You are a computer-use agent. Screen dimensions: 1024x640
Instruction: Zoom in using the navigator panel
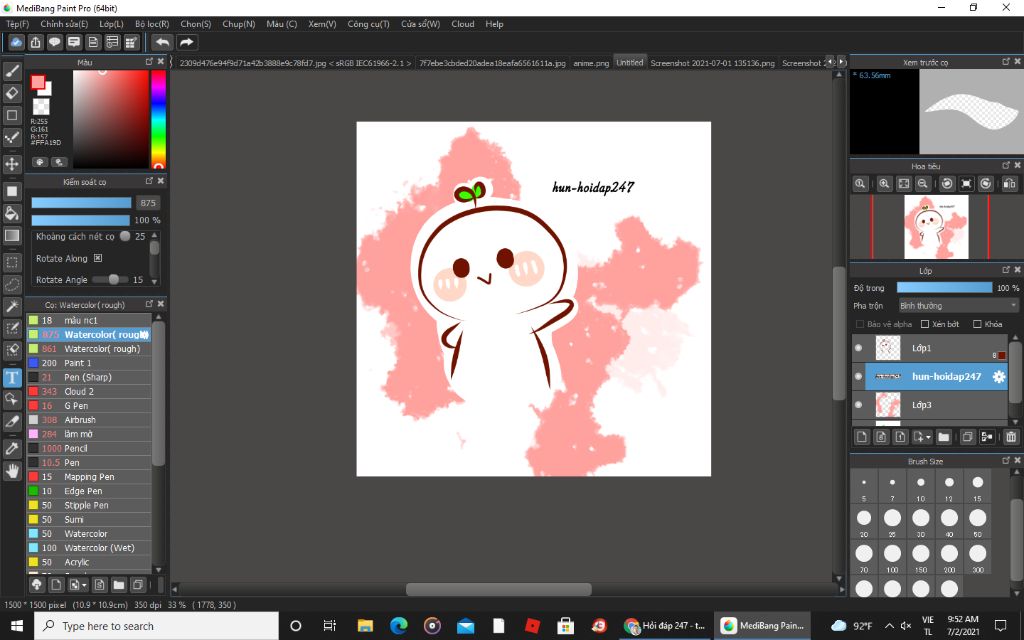(884, 184)
